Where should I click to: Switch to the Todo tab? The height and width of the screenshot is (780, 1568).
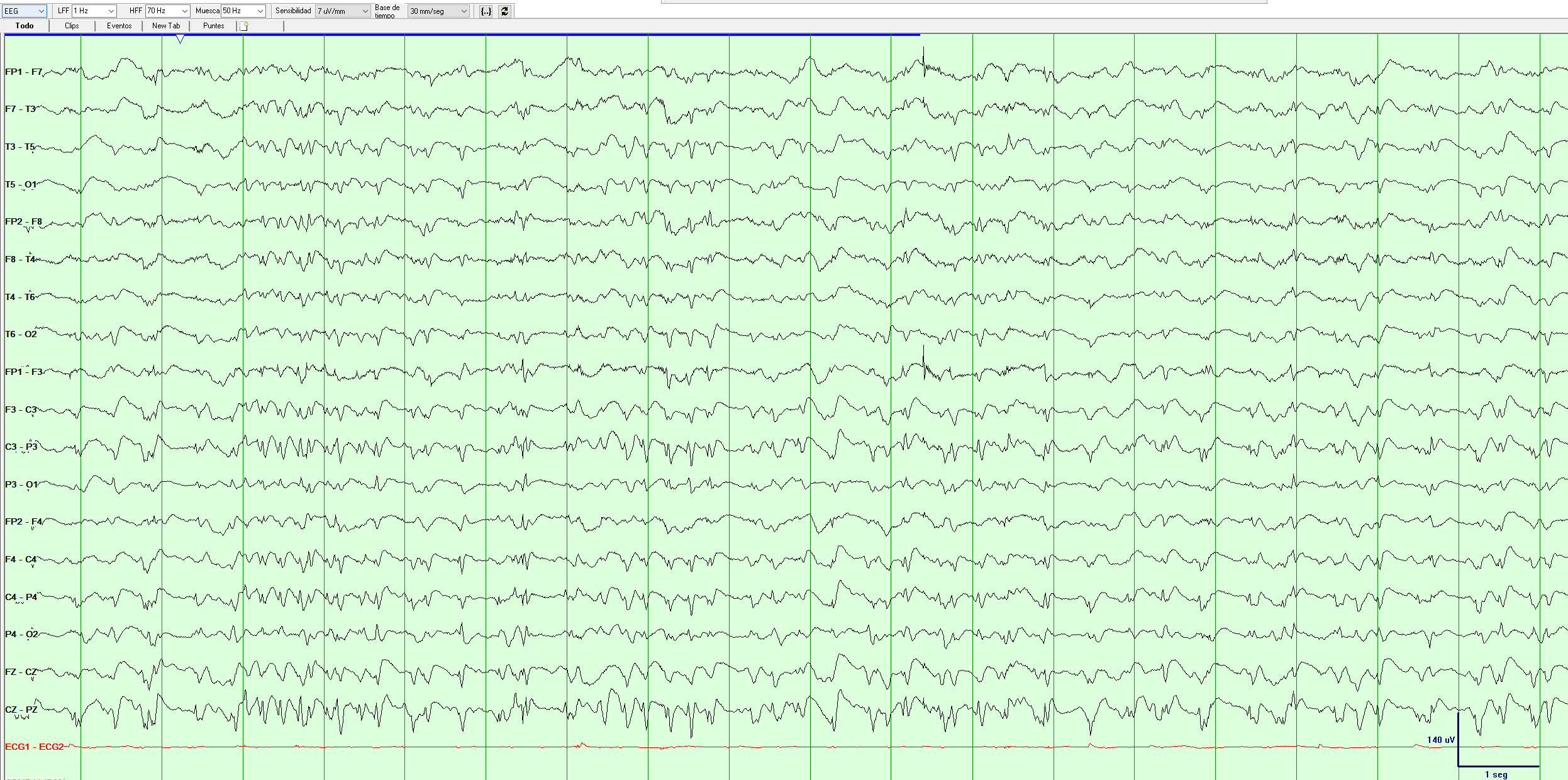25,26
